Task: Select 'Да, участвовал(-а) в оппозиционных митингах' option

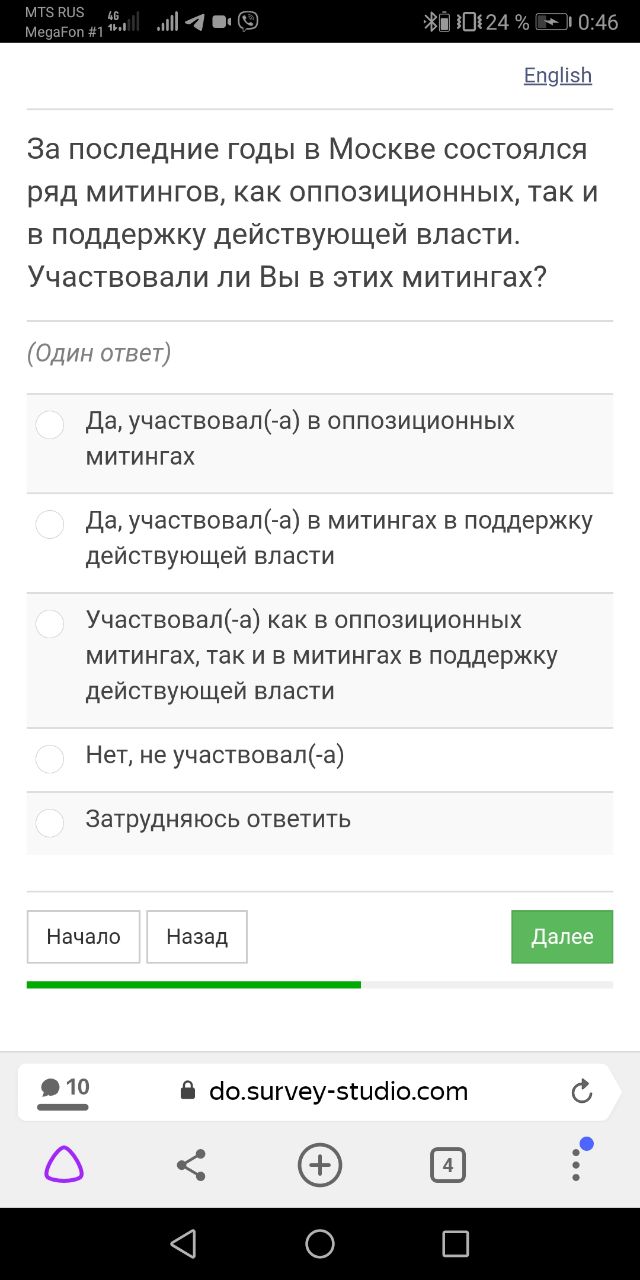Action: [50, 424]
